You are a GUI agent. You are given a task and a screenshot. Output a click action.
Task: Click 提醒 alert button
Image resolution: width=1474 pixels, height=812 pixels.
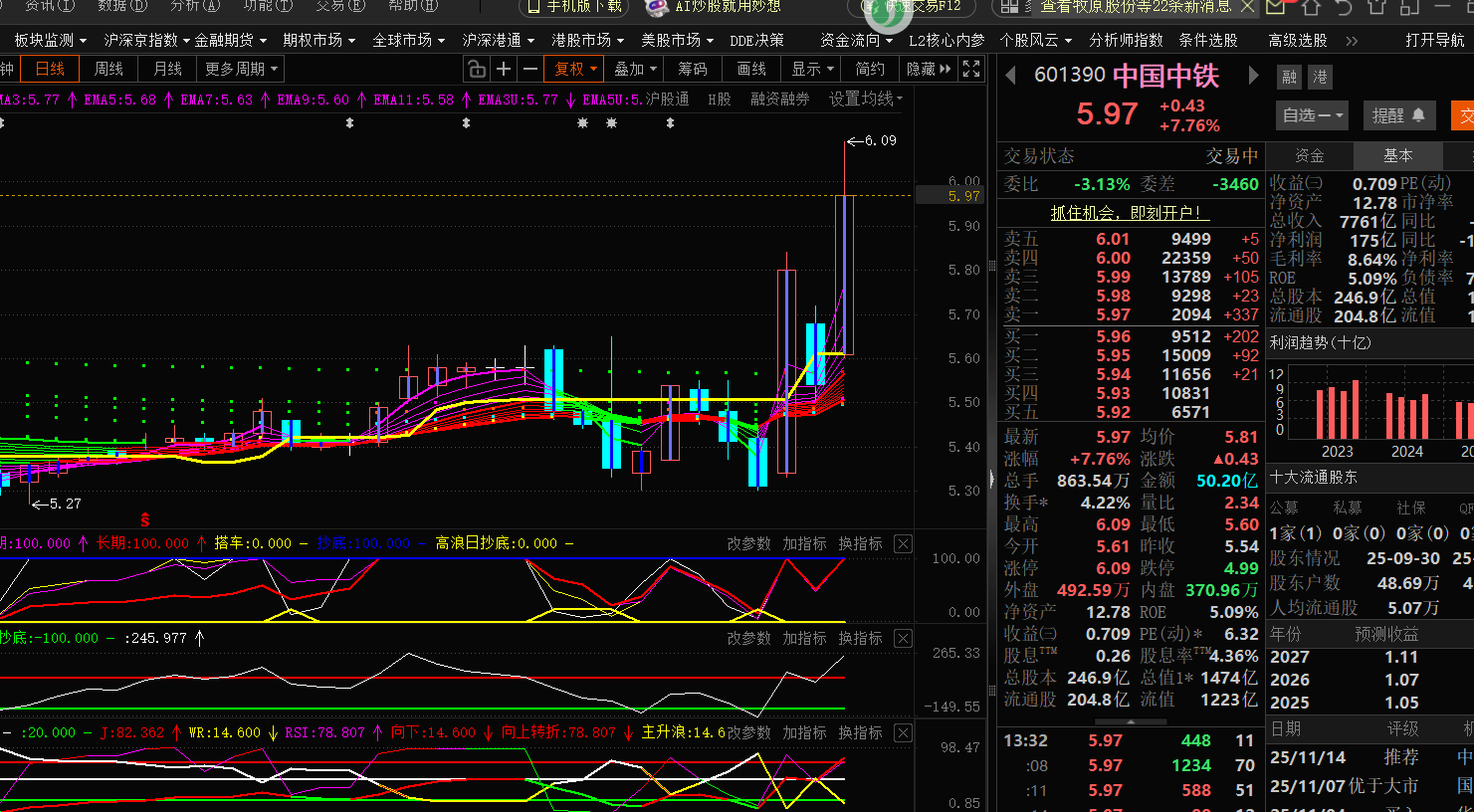(x=1398, y=115)
